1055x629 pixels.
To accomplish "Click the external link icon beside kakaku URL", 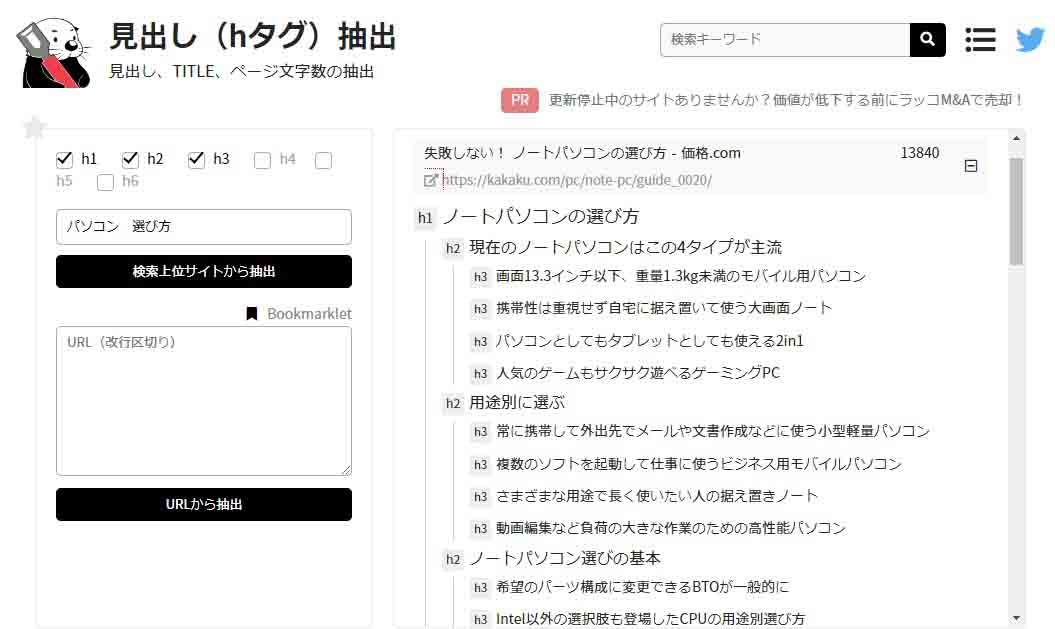I will (x=431, y=180).
